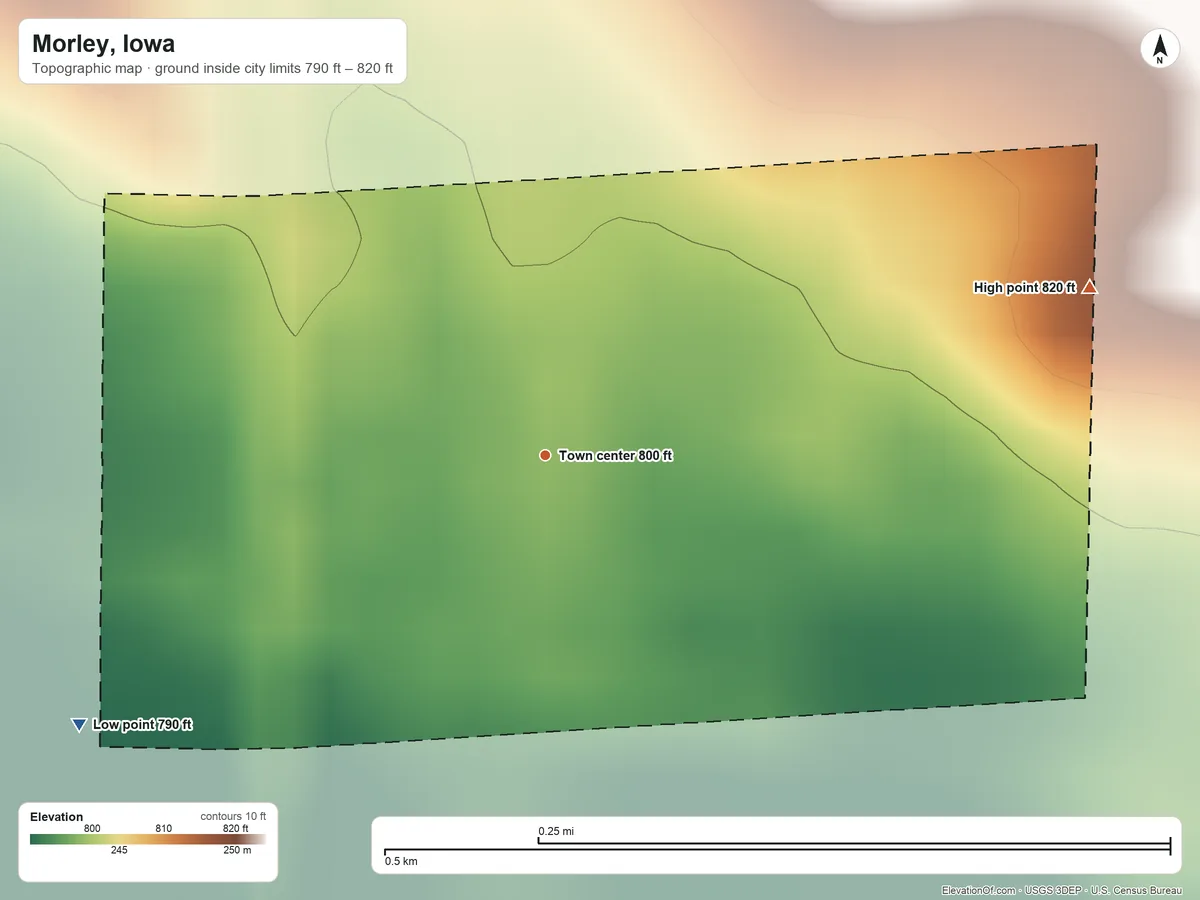Click the topographic map subtitle text
This screenshot has width=1200, height=900.
coord(212,70)
